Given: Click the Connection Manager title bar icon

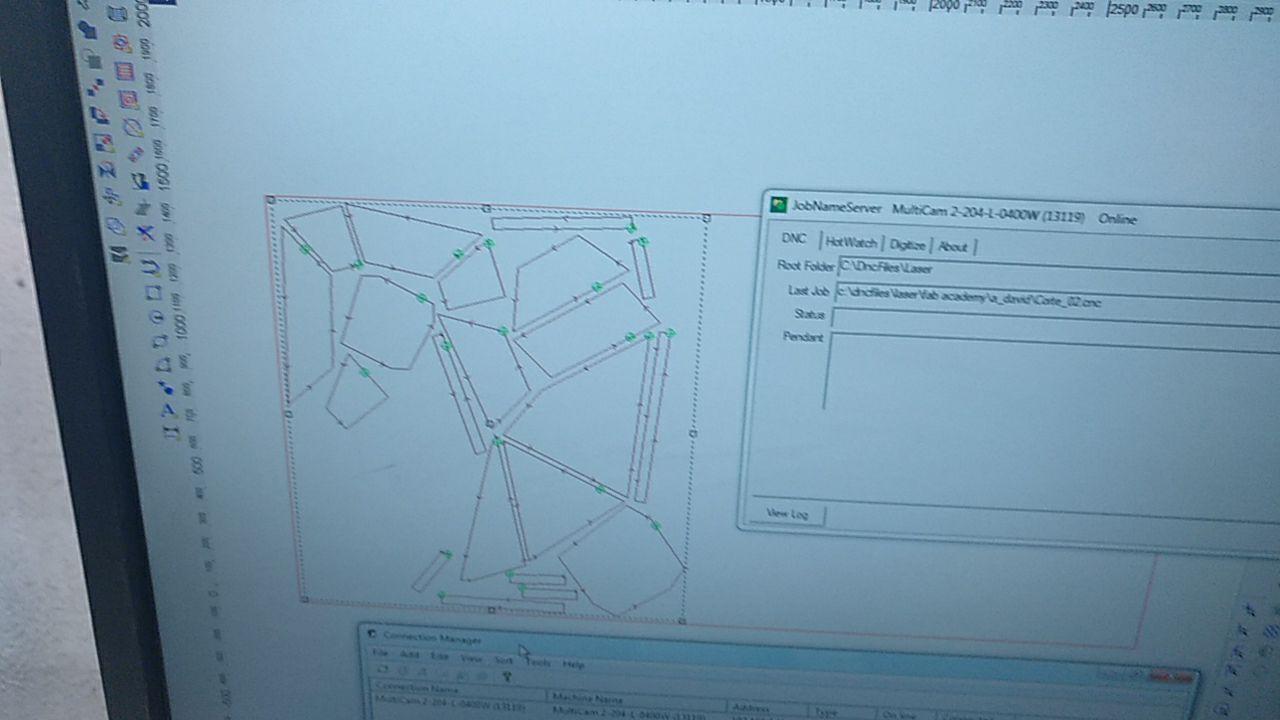Looking at the screenshot, I should pyautogui.click(x=371, y=633).
